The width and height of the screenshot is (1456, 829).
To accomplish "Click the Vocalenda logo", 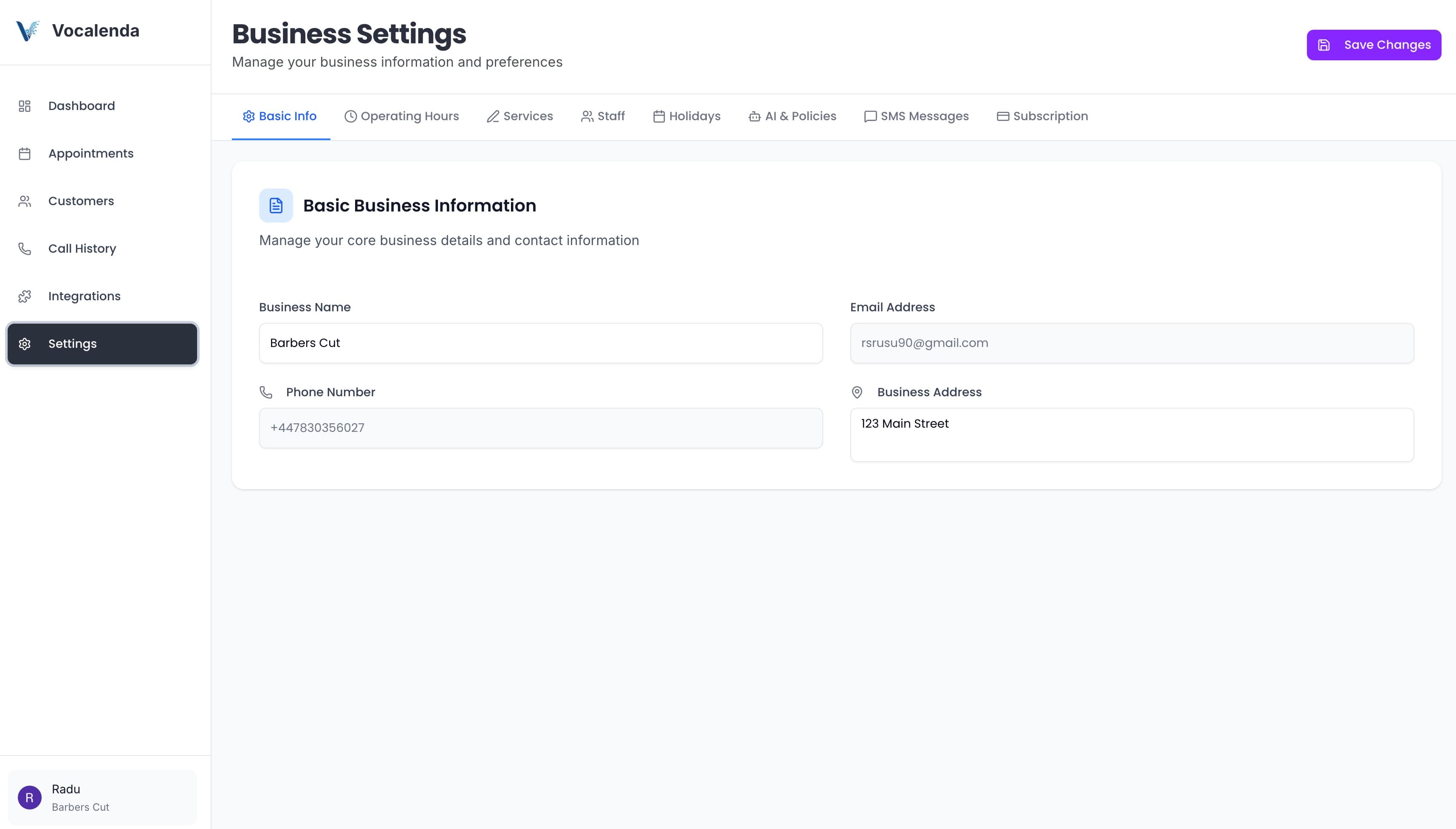I will (27, 30).
